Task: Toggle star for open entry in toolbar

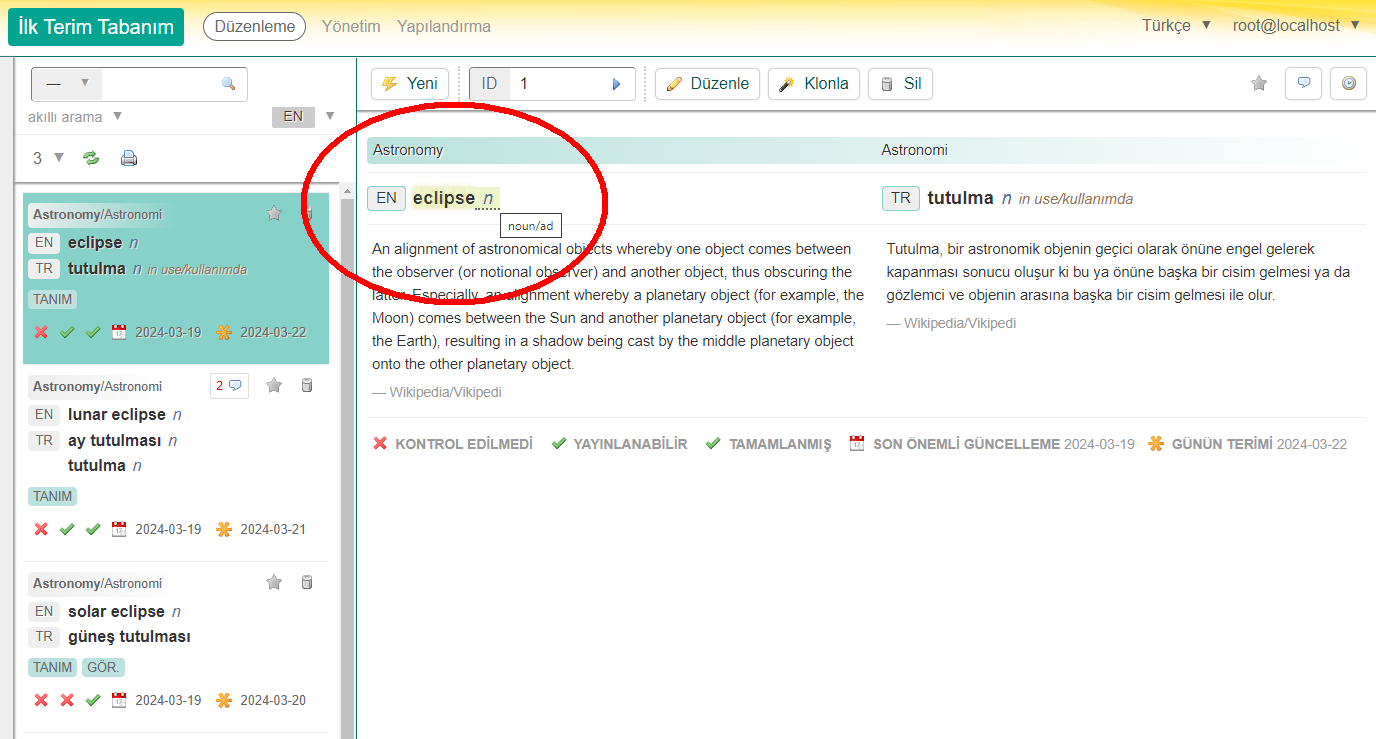Action: (x=1259, y=84)
